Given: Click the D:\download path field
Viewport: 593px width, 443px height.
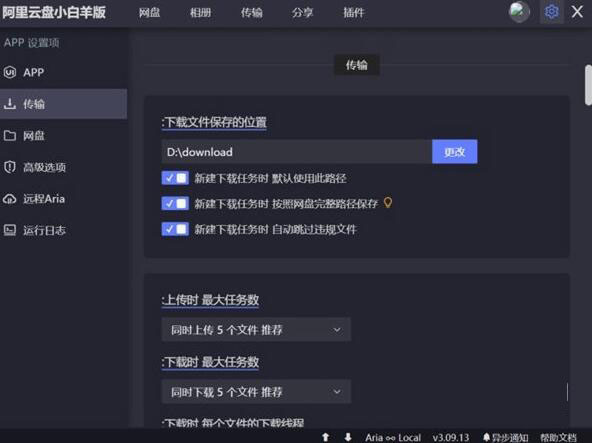Looking at the screenshot, I should click(296, 152).
